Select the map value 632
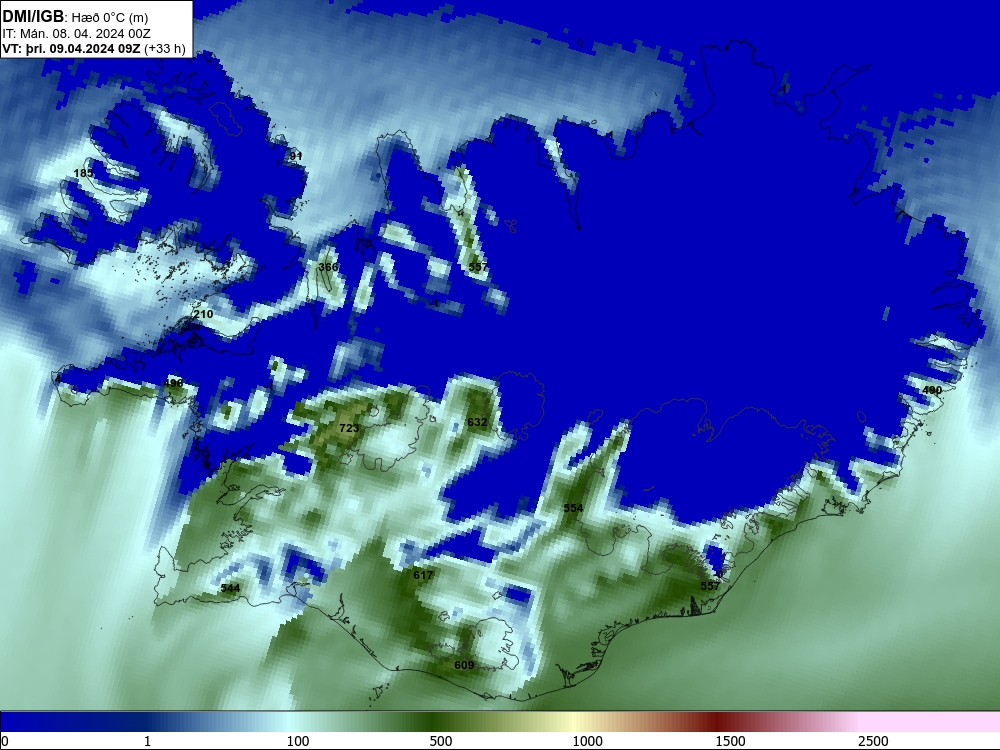Image resolution: width=1000 pixels, height=750 pixels. pos(477,422)
